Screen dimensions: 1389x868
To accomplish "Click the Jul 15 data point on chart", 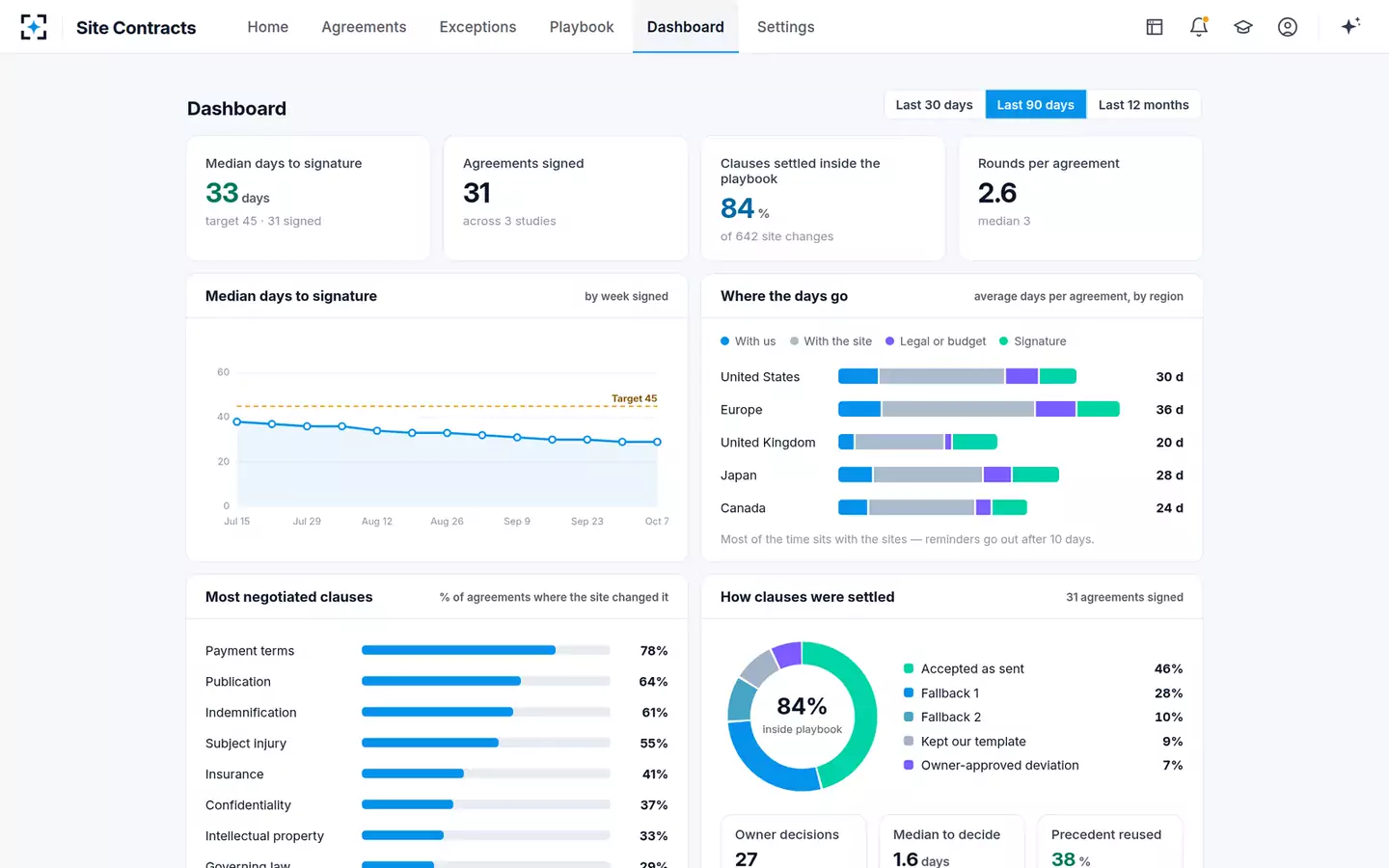I will 237,421.
